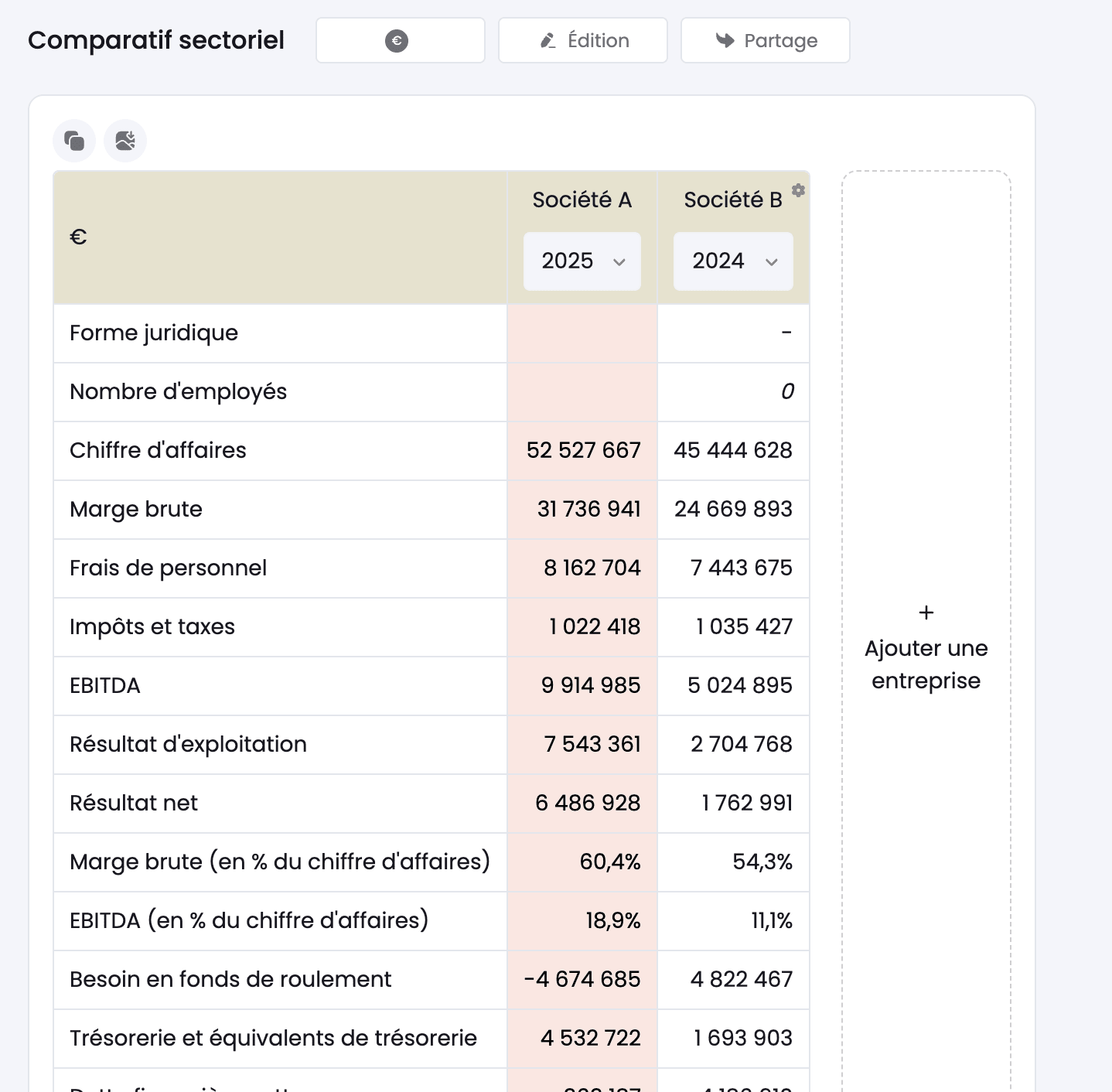Expand the 2025 year dropdown for Société A
Screen dimensions: 1112x1092
point(582,261)
